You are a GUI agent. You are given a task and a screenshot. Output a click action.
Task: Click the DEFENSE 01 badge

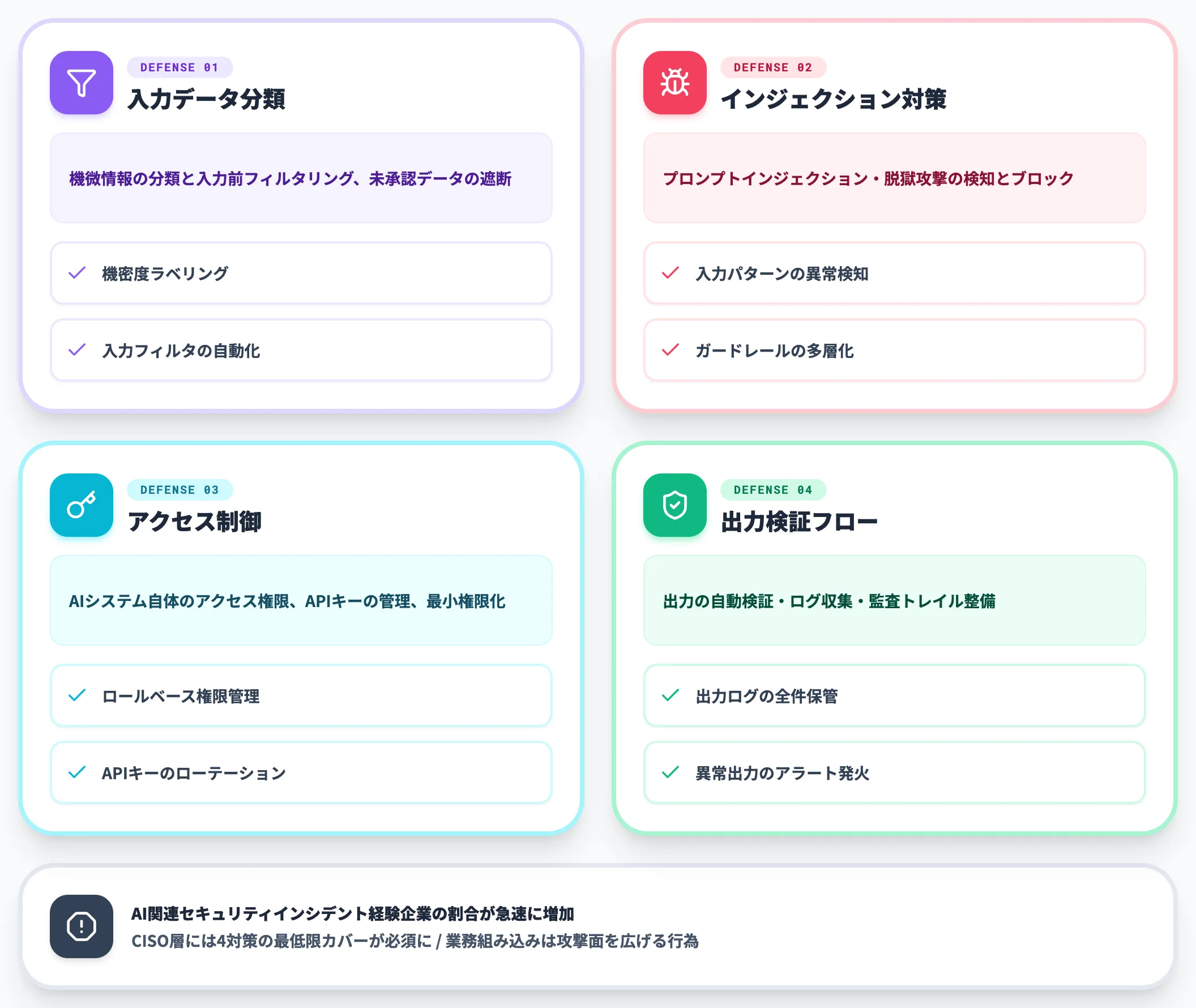pyautogui.click(x=180, y=67)
